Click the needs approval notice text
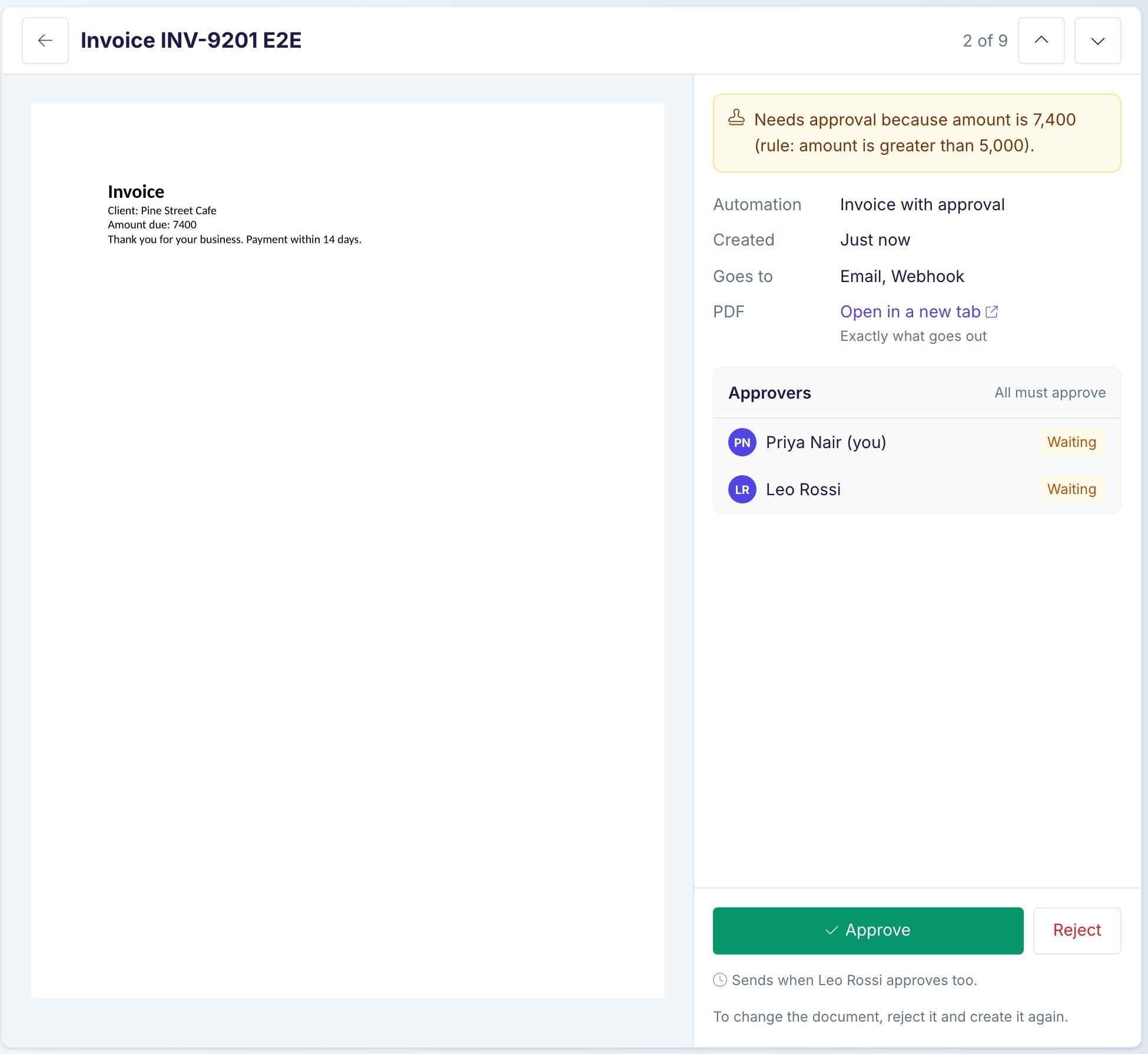Screen dimensions: 1148x1054 pyautogui.click(x=915, y=132)
